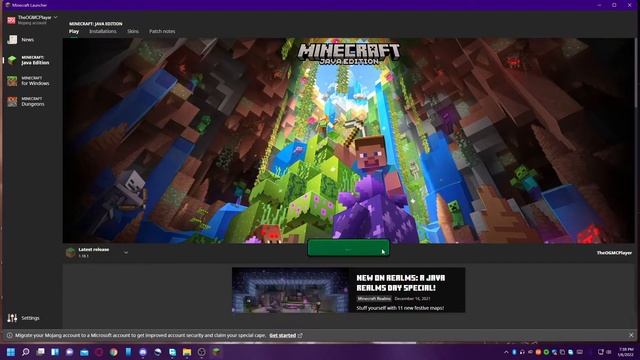Click TheOGMCPlayer account avatar
This screenshot has width=640, height=360.
coord(11,20)
